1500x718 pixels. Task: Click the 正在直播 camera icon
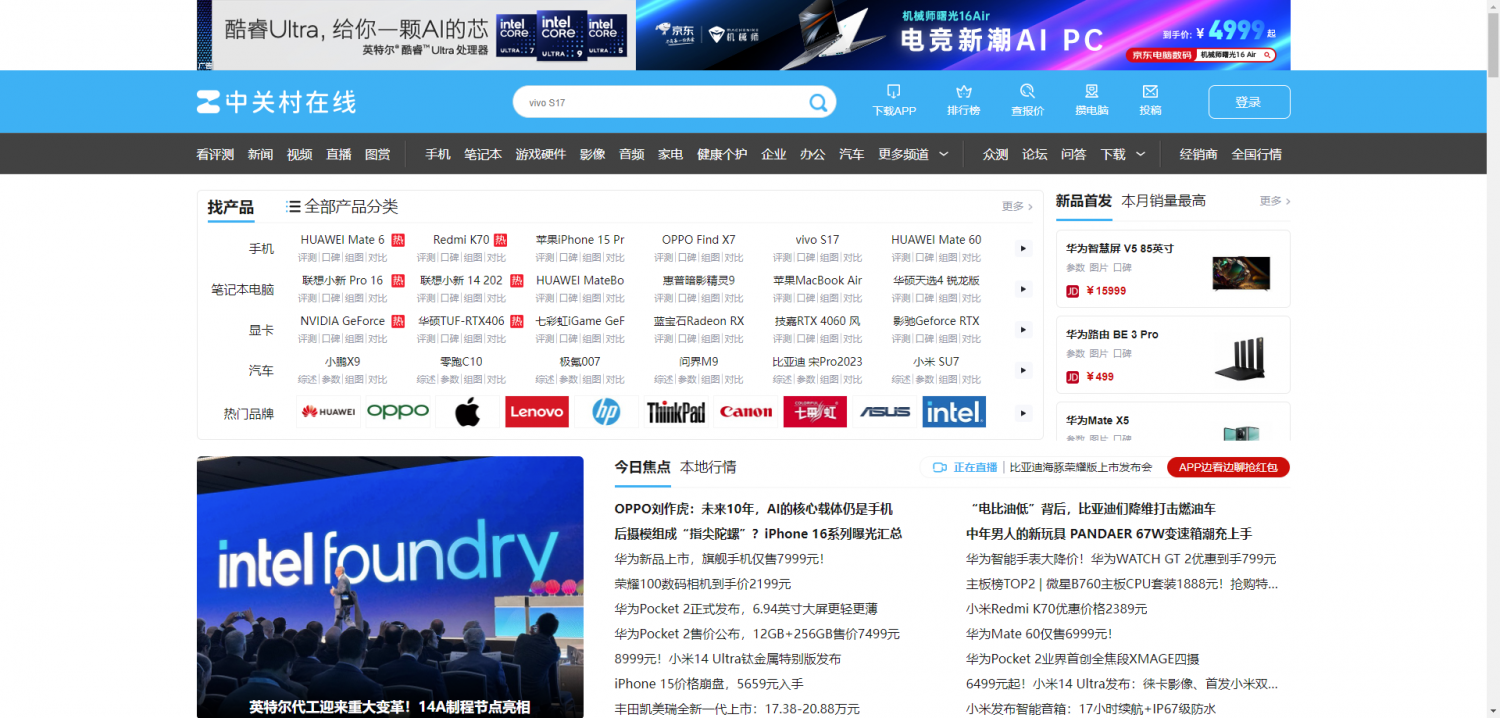point(939,467)
